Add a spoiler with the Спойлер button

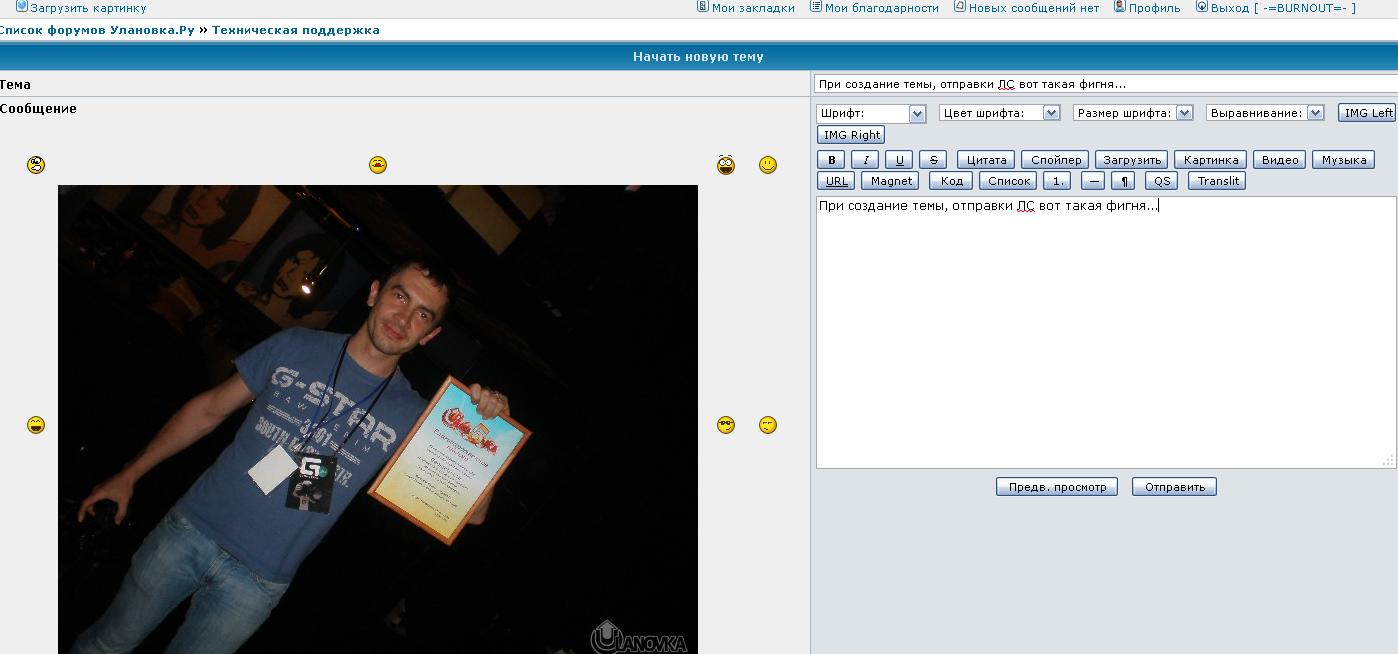(1055, 159)
